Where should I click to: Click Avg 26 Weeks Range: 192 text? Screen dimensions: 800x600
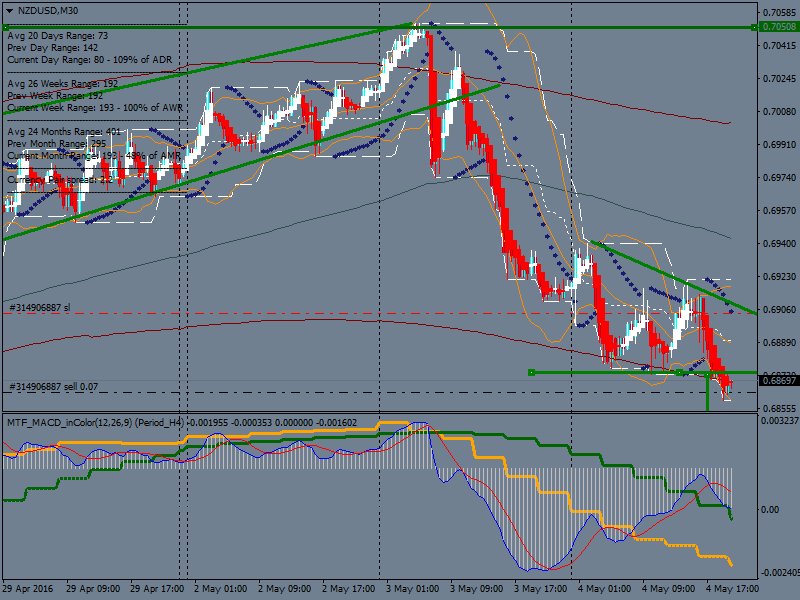[62, 83]
